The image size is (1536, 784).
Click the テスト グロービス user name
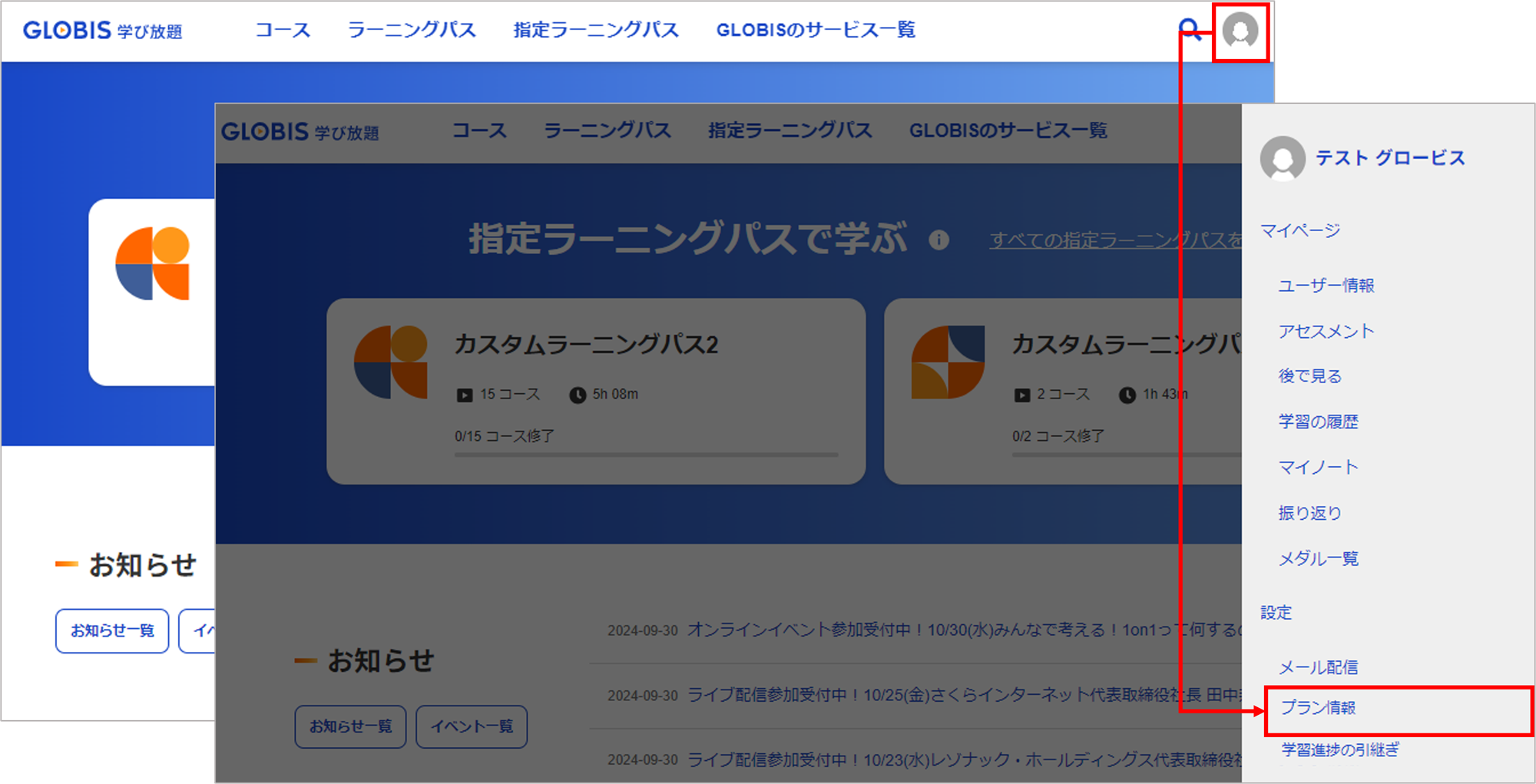(1391, 158)
